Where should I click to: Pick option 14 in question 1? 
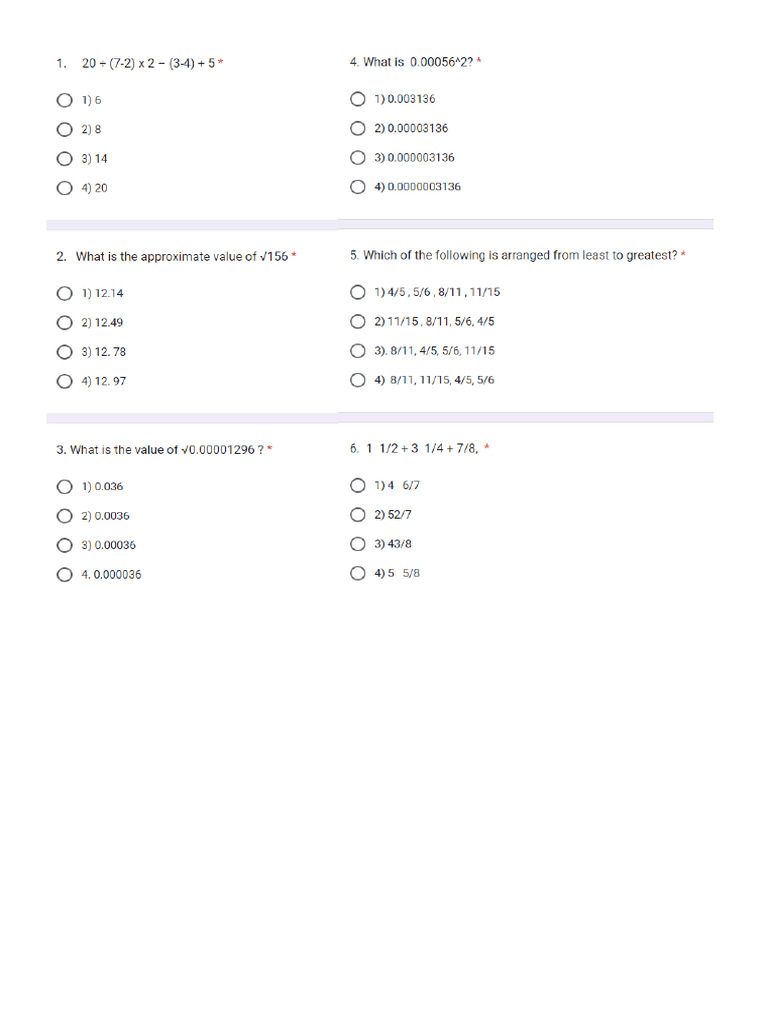(65, 158)
